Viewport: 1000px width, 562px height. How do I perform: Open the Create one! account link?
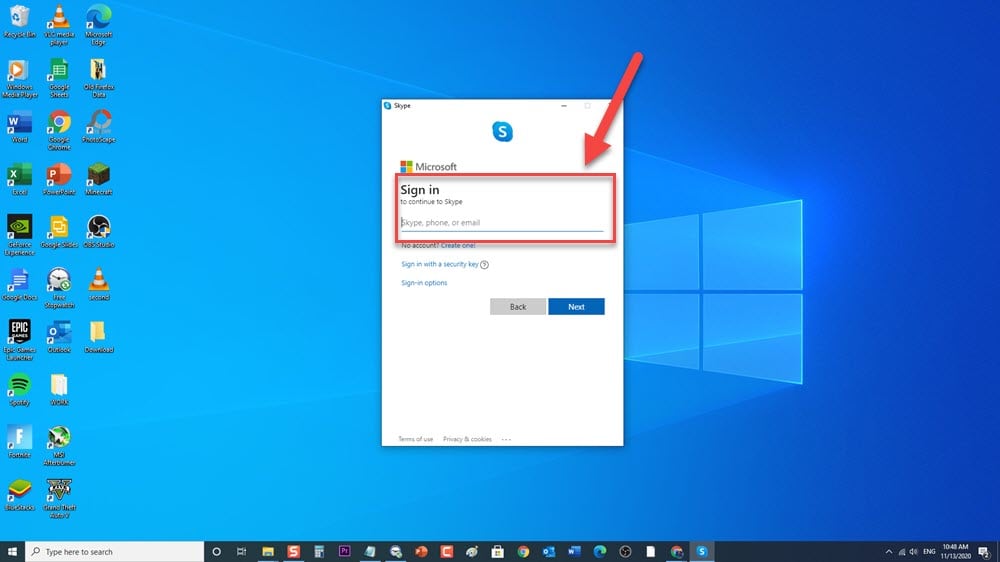[x=458, y=246]
